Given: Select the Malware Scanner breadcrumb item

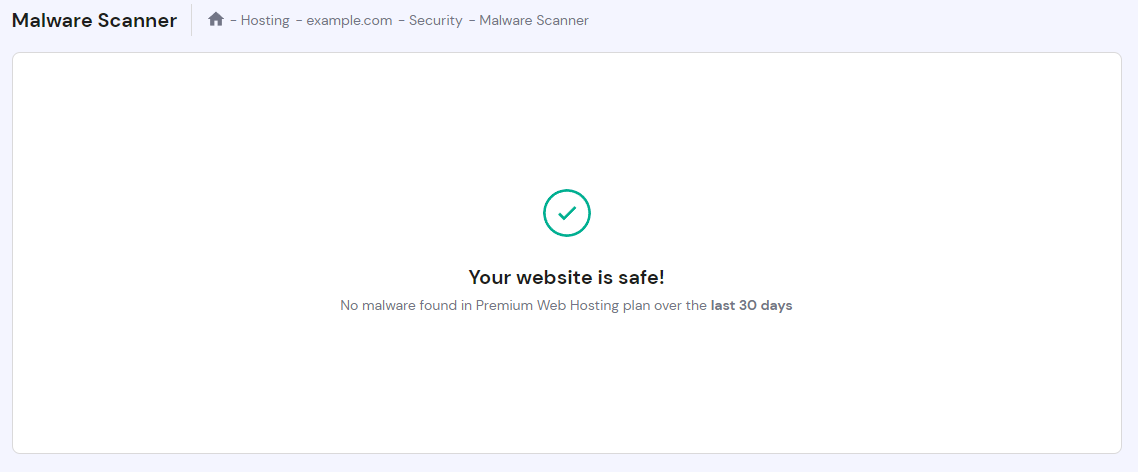Looking at the screenshot, I should click(x=534, y=20).
